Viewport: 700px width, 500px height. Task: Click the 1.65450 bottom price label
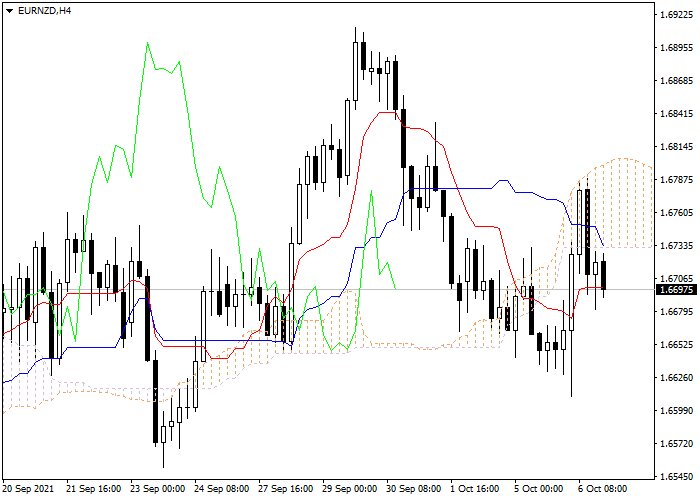click(x=677, y=477)
